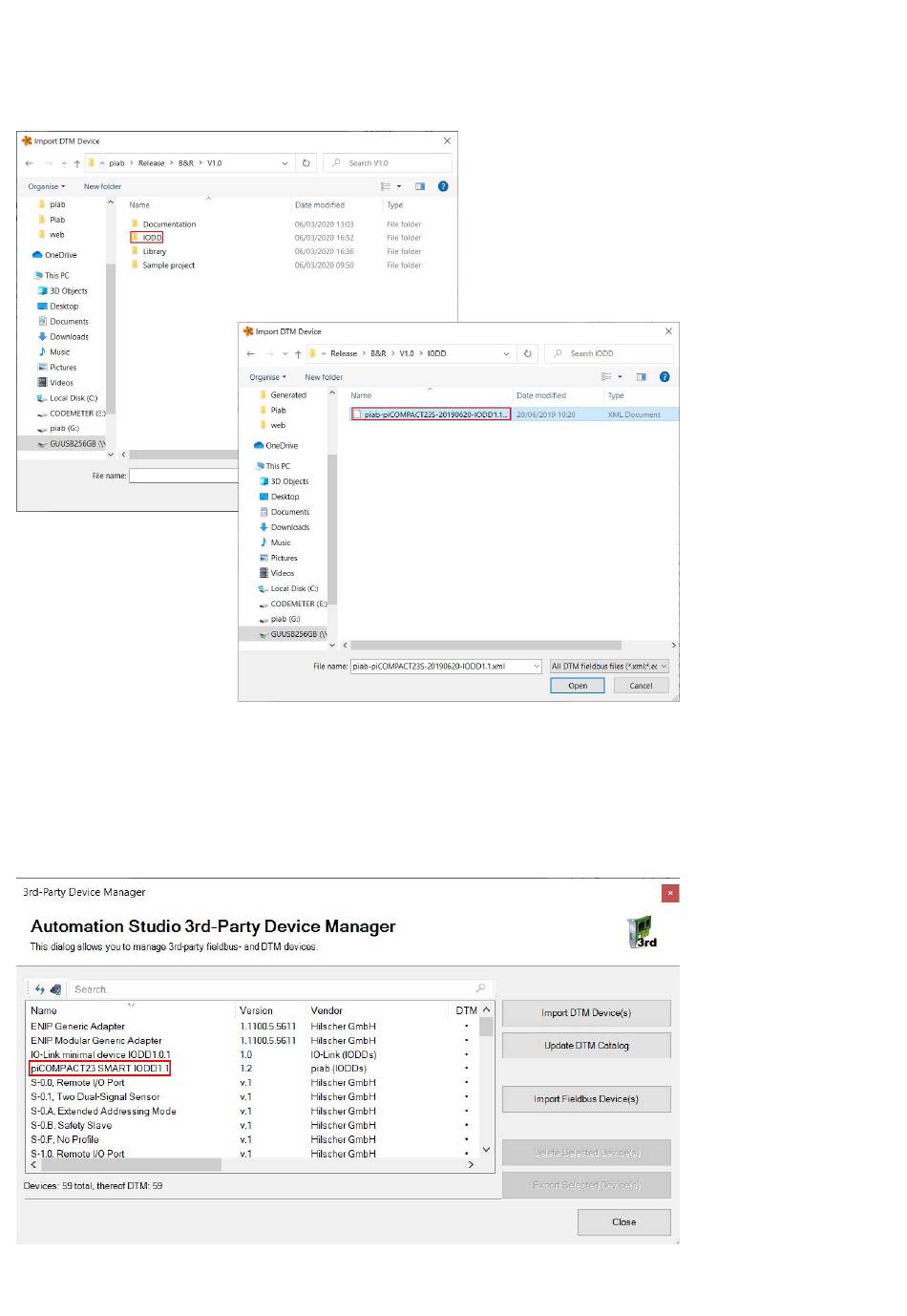Screen dimensions: 907x1316
Task: Click the Cancel button
Action: [641, 686]
